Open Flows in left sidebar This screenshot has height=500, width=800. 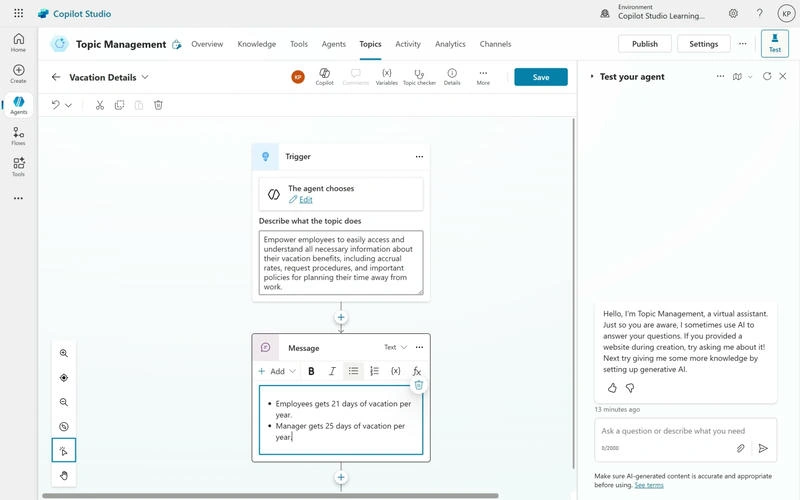[18, 136]
